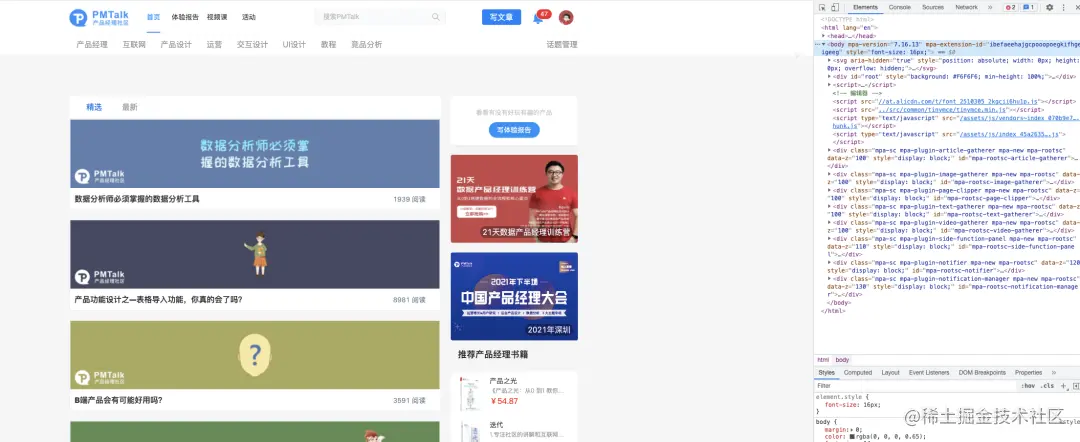Image resolution: width=1080 pixels, height=442 pixels.
Task: Open the Event Listeners sub-tab
Action: (929, 372)
